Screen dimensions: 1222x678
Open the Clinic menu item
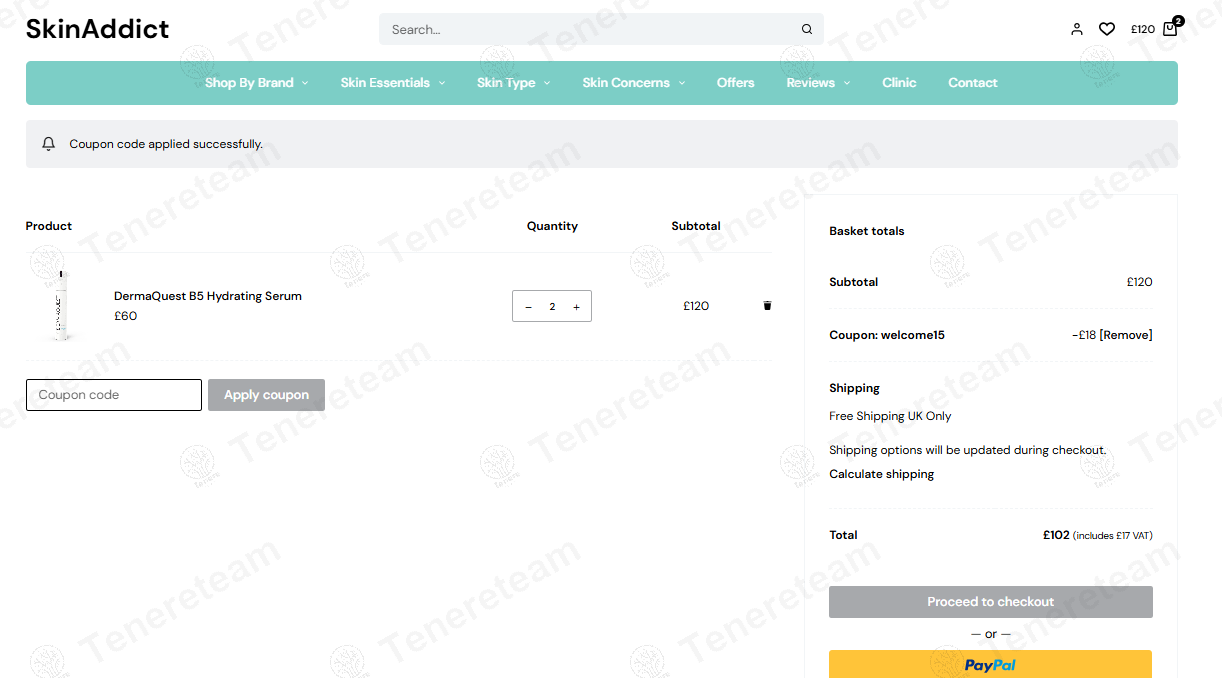(899, 83)
